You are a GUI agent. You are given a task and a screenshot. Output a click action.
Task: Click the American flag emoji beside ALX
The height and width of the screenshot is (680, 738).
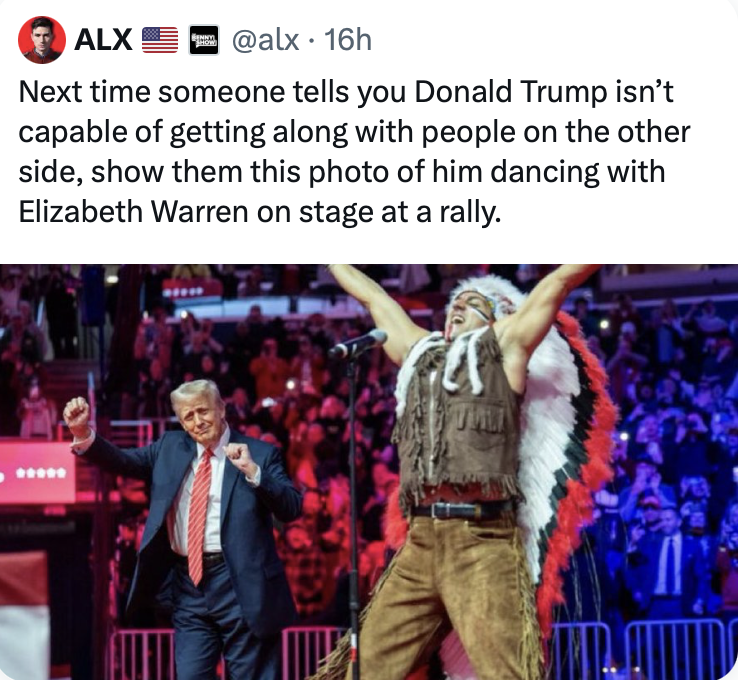[x=160, y=40]
